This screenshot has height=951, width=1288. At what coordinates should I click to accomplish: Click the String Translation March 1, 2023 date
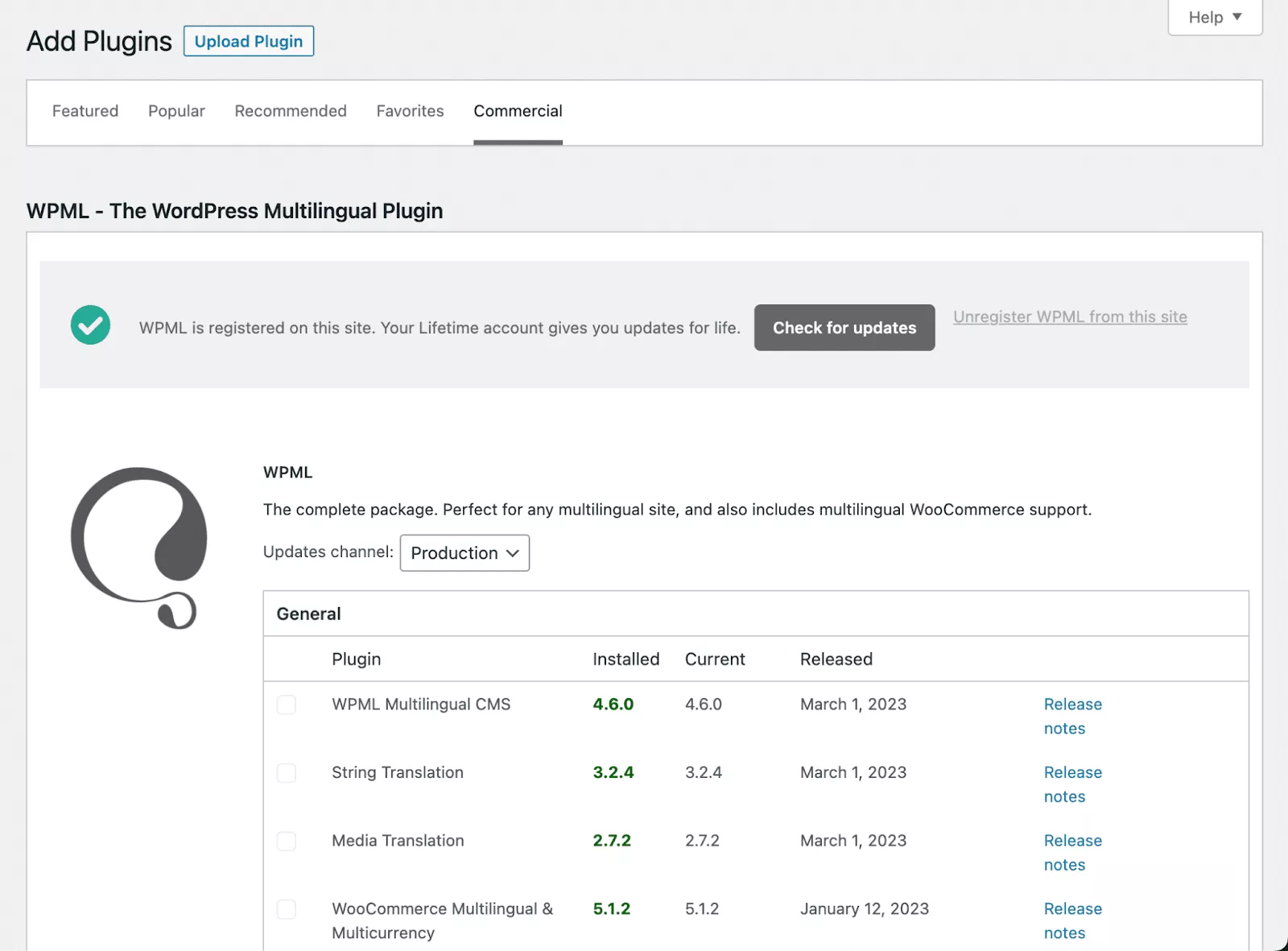coord(853,773)
